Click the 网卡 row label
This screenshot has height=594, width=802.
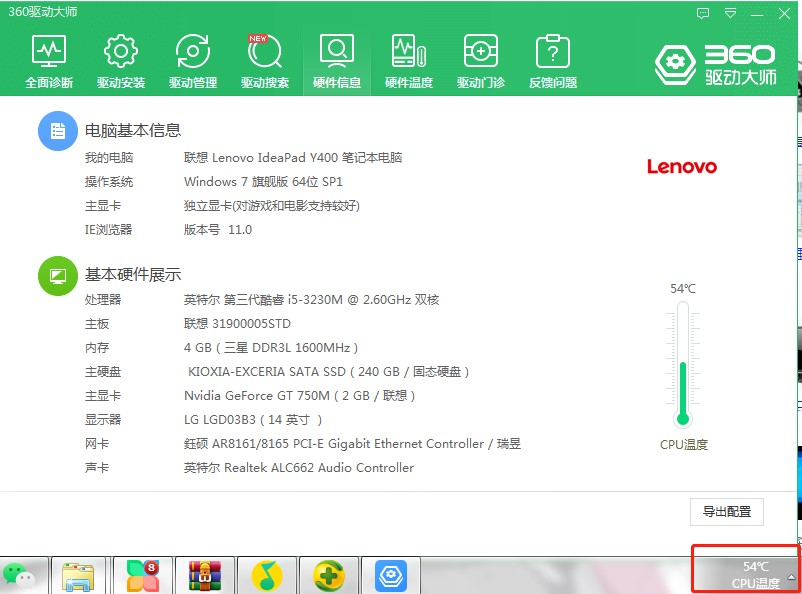coord(97,444)
